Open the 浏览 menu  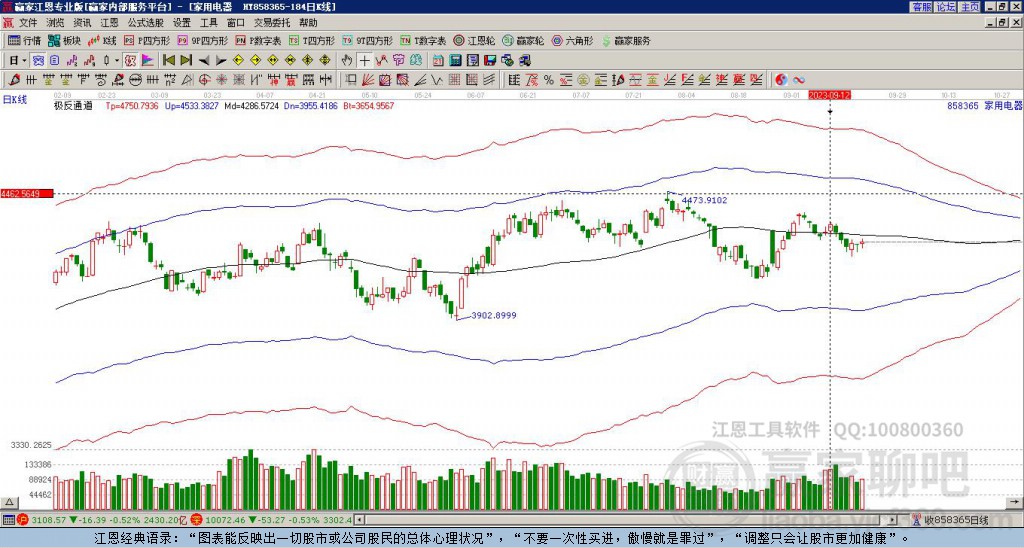click(56, 23)
